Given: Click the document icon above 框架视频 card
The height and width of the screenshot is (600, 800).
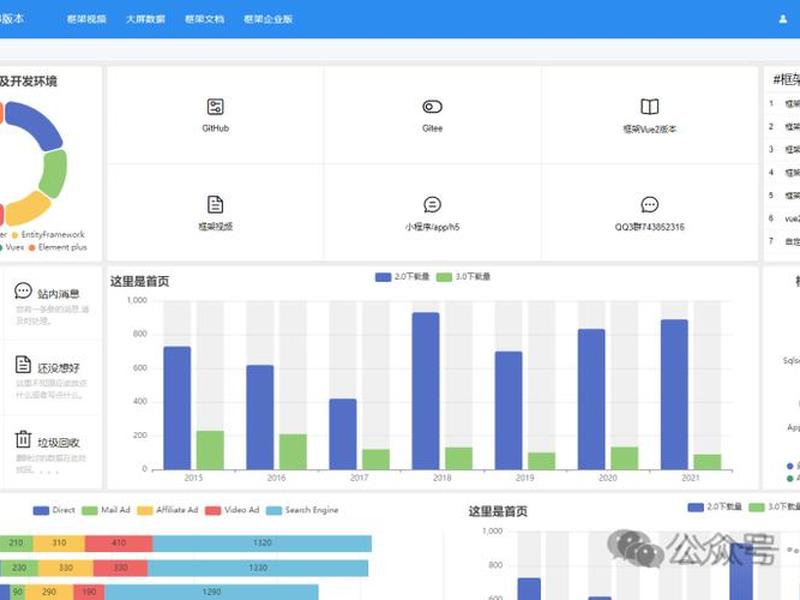Looking at the screenshot, I should [x=215, y=204].
